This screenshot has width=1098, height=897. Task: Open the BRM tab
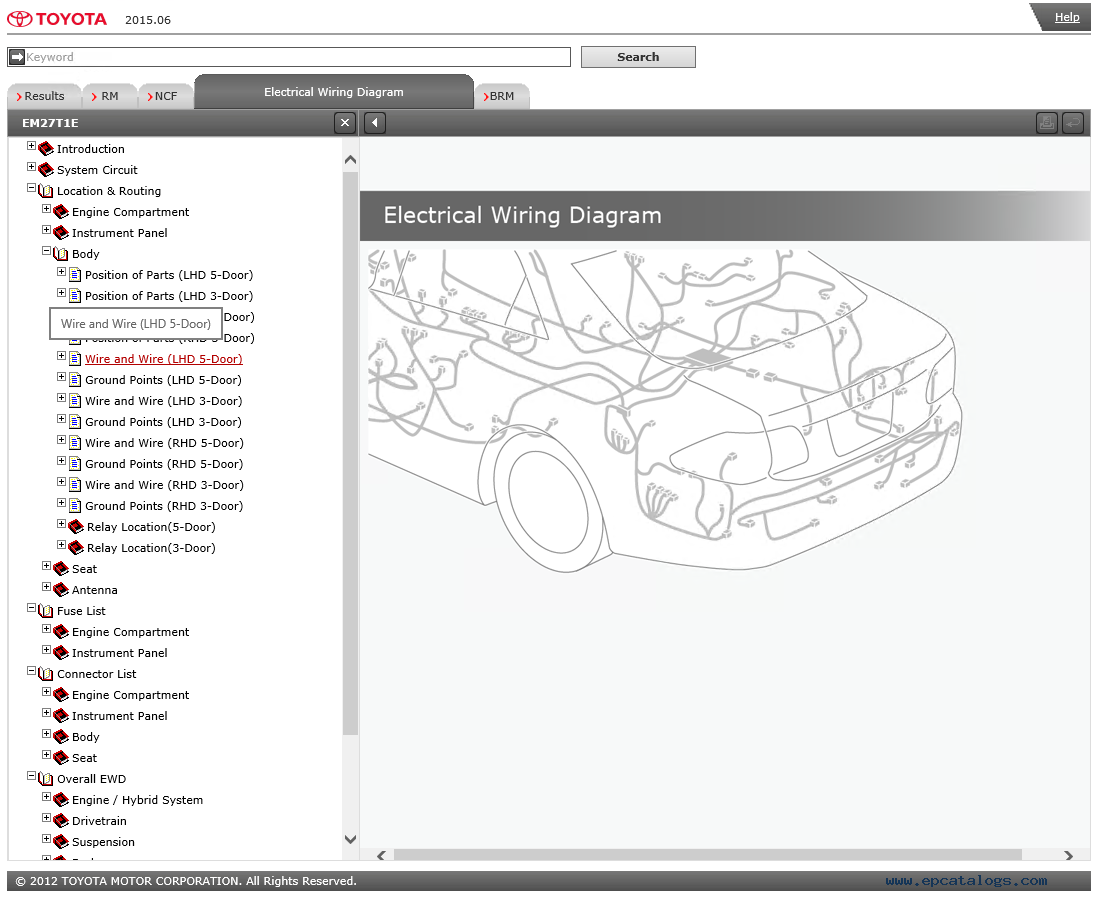(x=501, y=96)
